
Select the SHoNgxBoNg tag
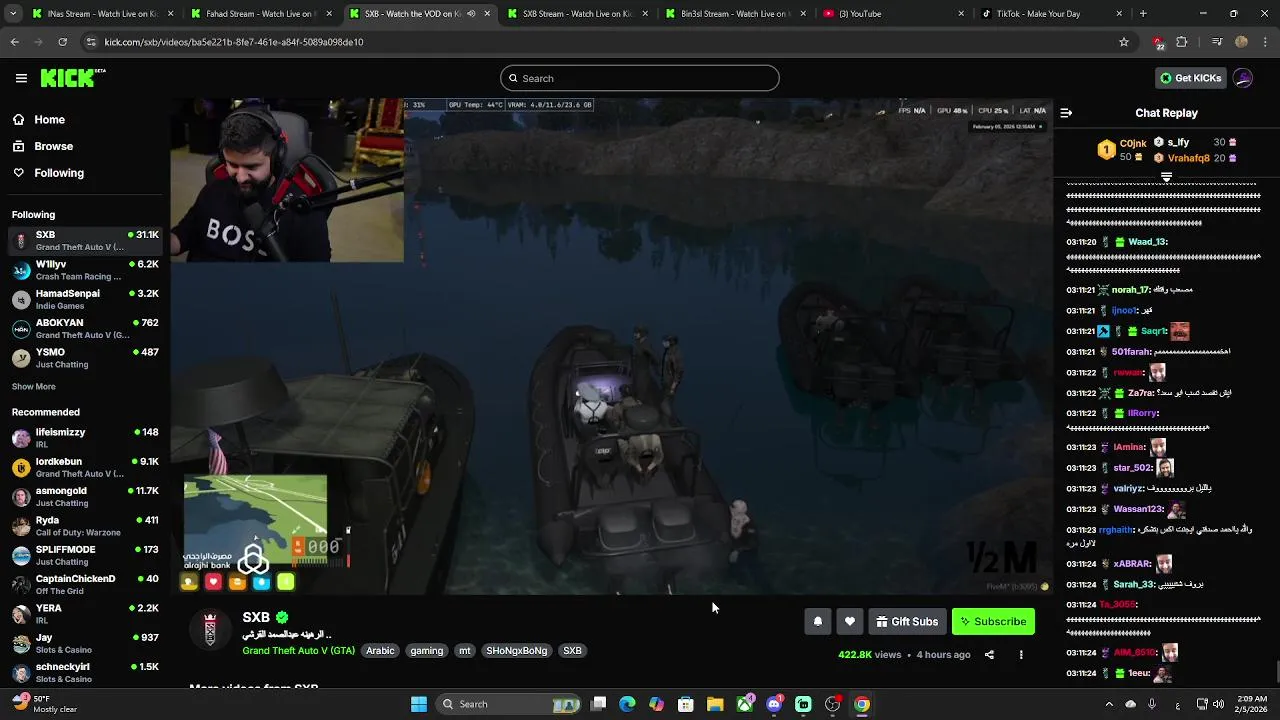click(517, 650)
